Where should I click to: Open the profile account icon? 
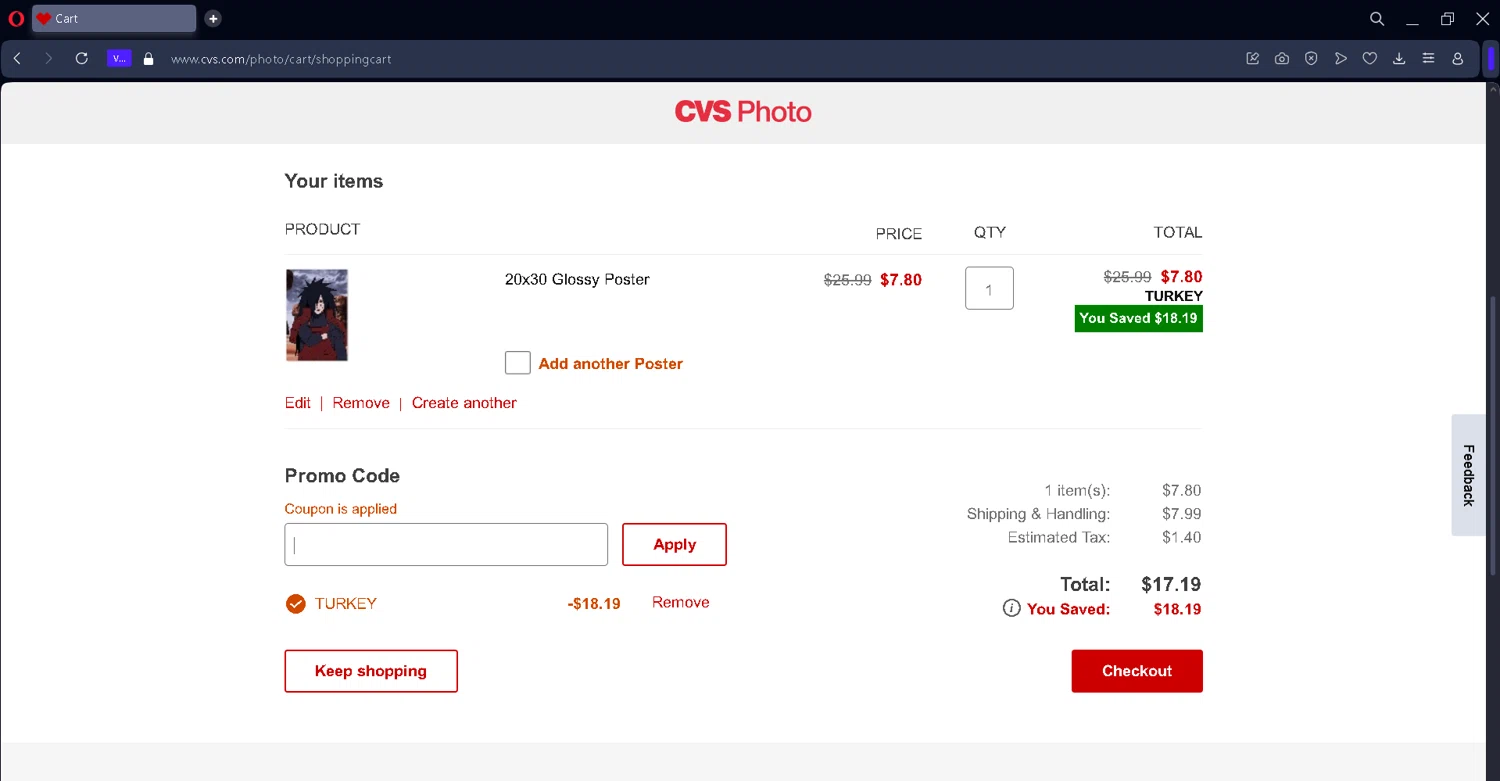click(x=1458, y=59)
